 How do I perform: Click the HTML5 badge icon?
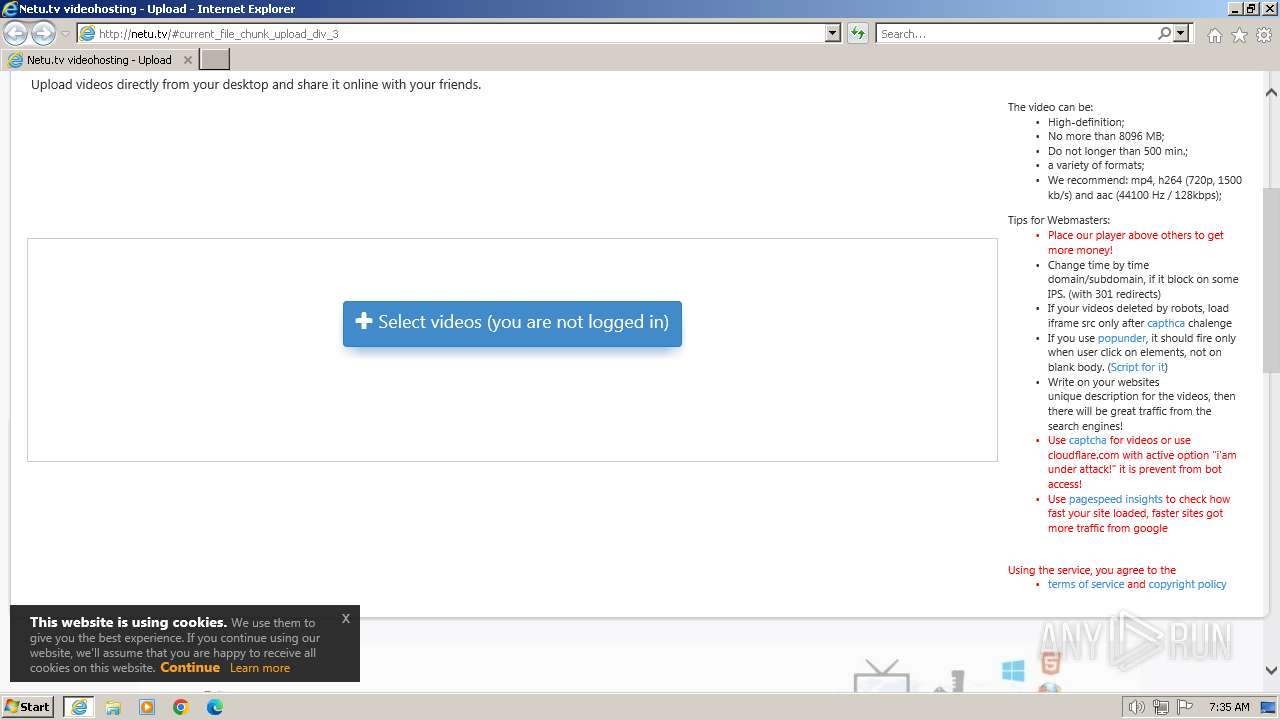pyautogui.click(x=1050, y=662)
